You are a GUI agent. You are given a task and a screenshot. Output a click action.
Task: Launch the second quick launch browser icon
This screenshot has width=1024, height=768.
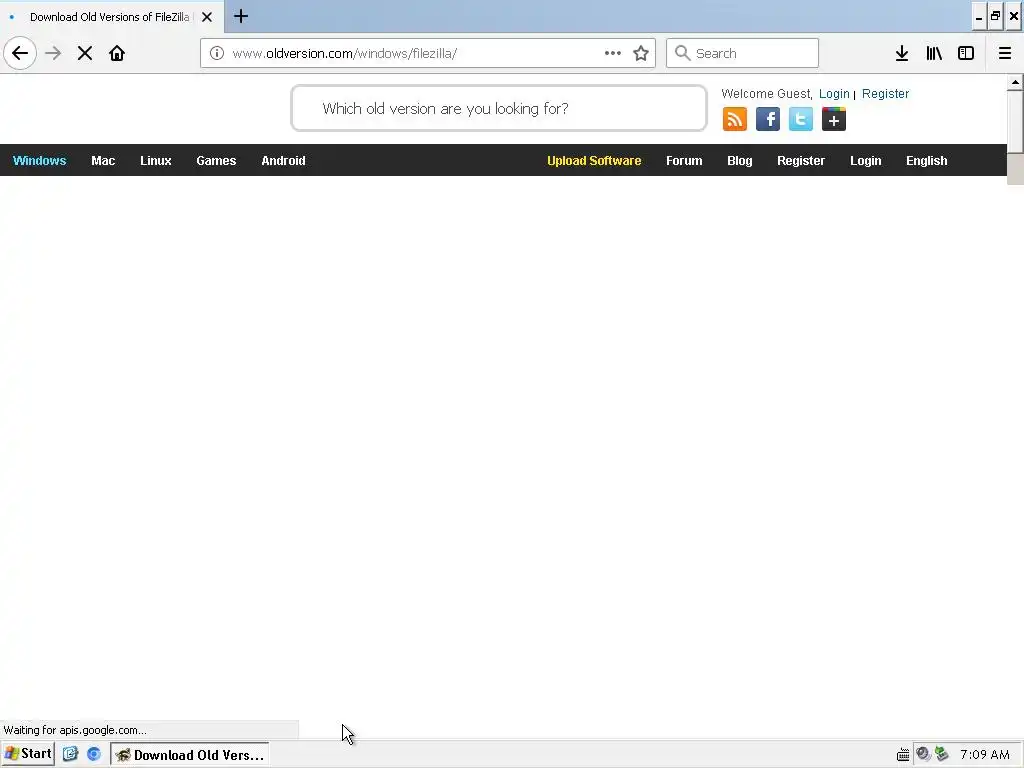[94, 754]
